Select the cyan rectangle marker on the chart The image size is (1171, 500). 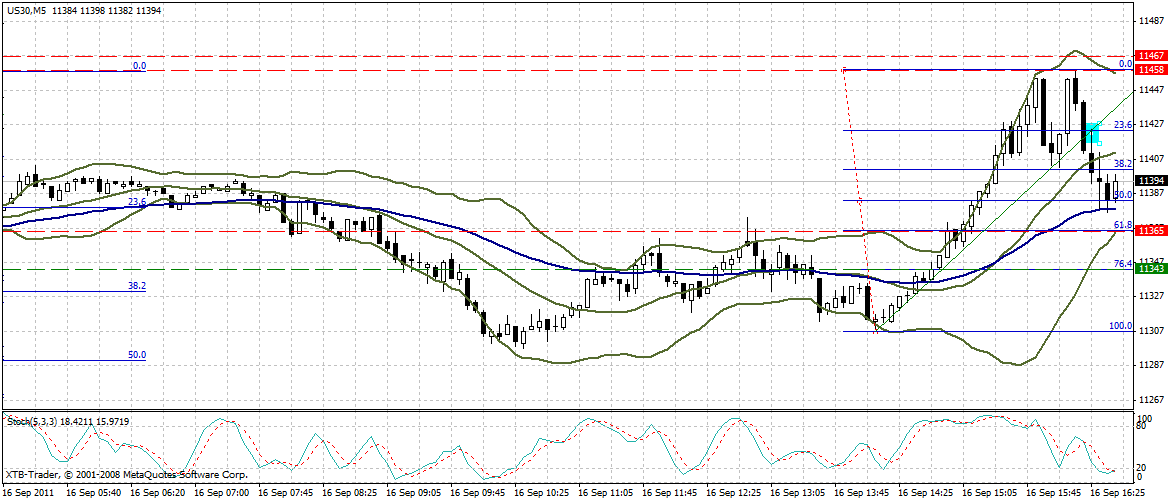pyautogui.click(x=1092, y=131)
